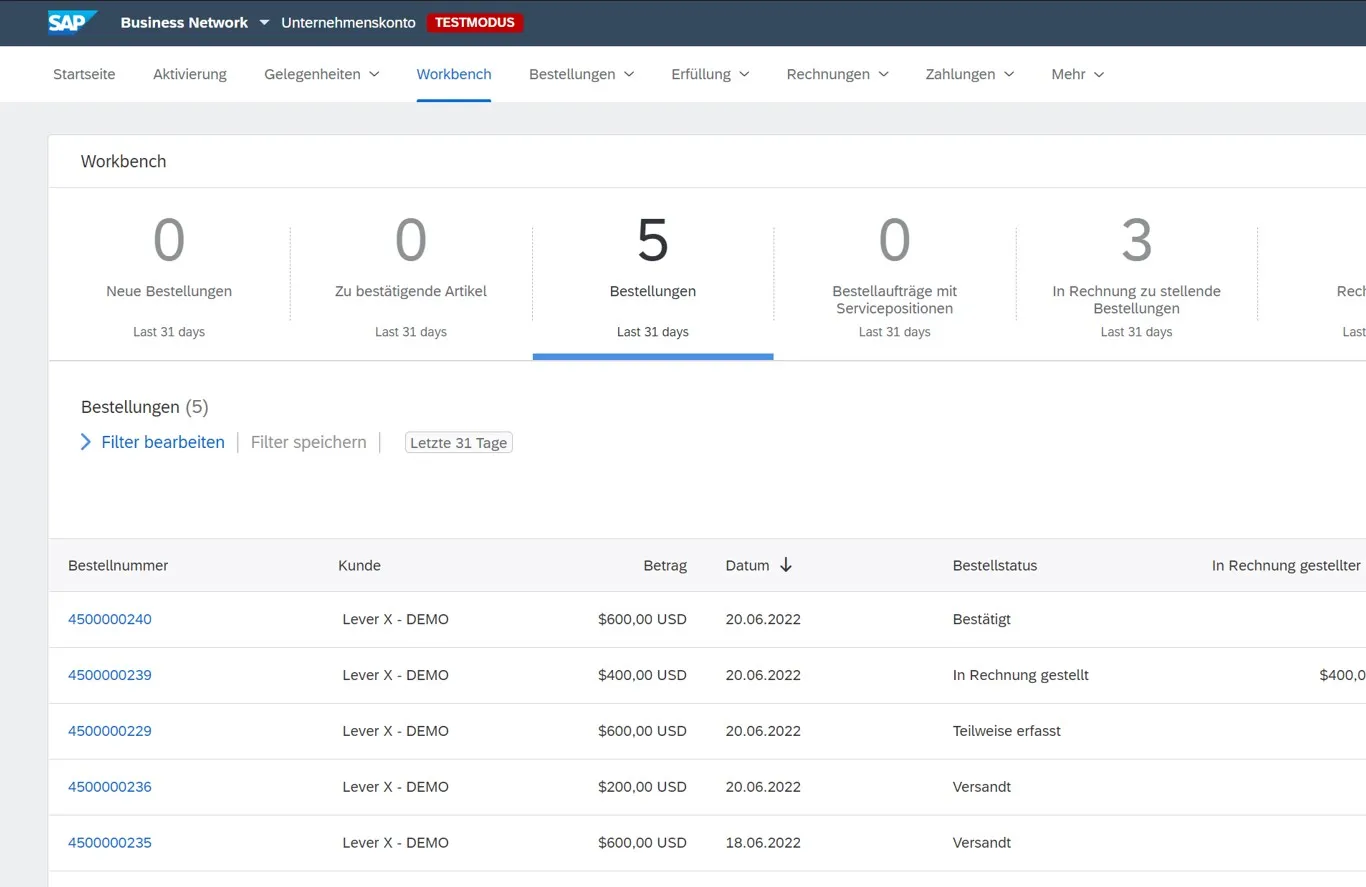
Task: Click Lever X - DEMO in row 4500000240
Action: click(395, 619)
